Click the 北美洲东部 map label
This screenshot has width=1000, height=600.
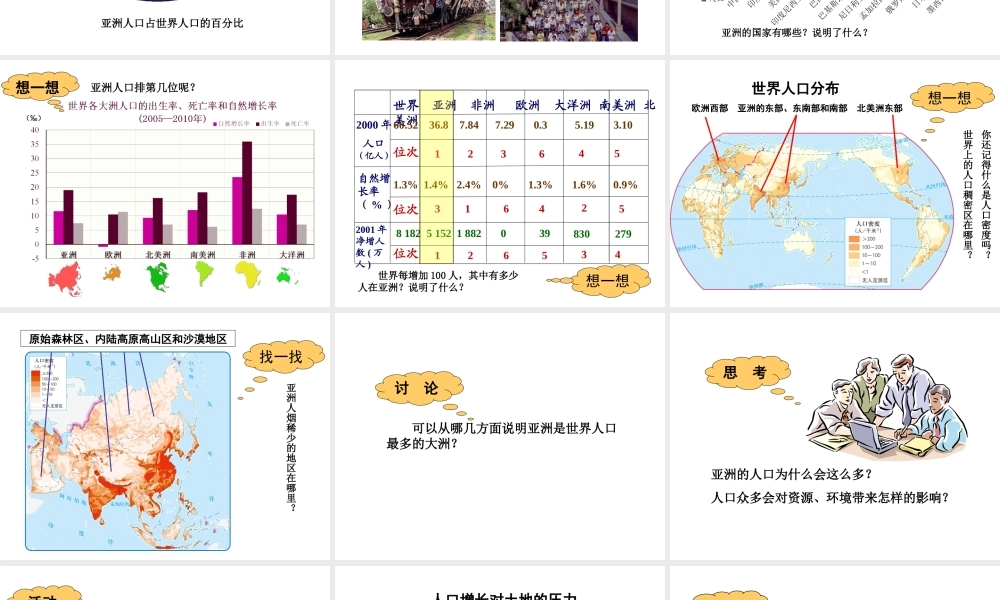[x=879, y=108]
